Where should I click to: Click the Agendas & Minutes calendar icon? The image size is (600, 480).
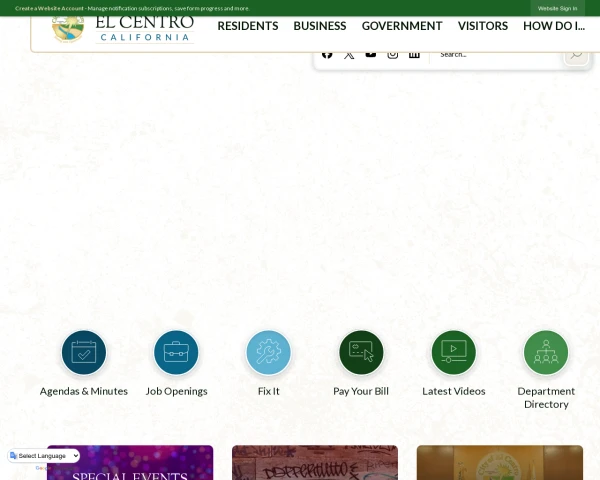(x=84, y=352)
